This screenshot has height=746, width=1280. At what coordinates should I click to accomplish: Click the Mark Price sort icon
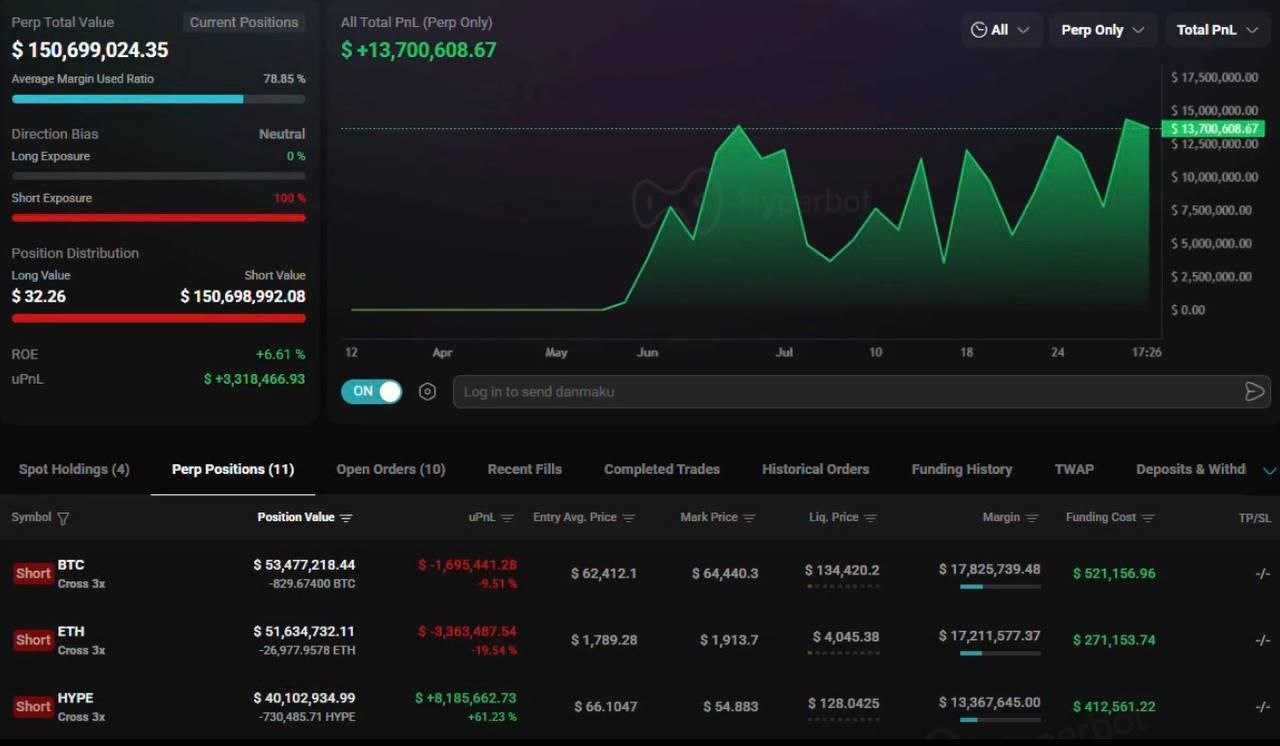coord(749,518)
